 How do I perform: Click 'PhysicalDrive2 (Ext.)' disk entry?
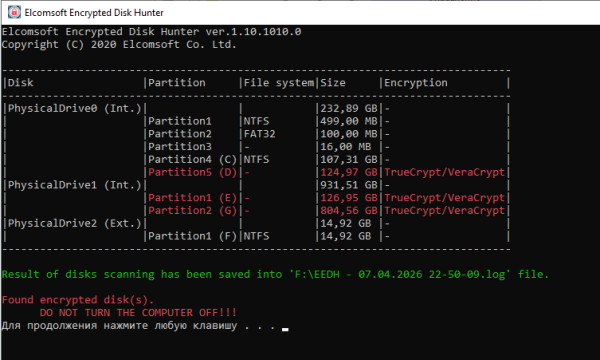tap(75, 223)
